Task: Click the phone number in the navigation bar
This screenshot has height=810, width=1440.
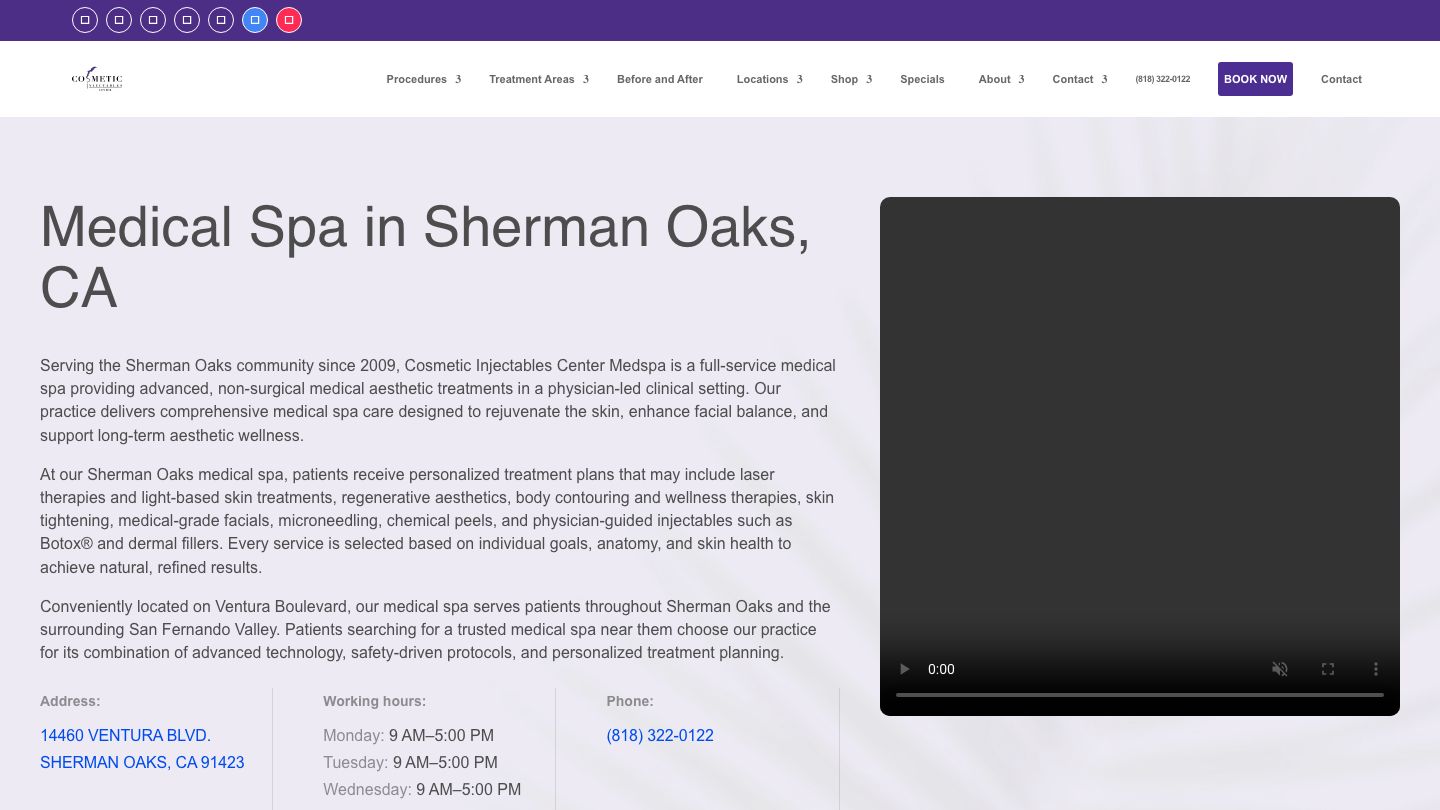Action: (x=1162, y=79)
